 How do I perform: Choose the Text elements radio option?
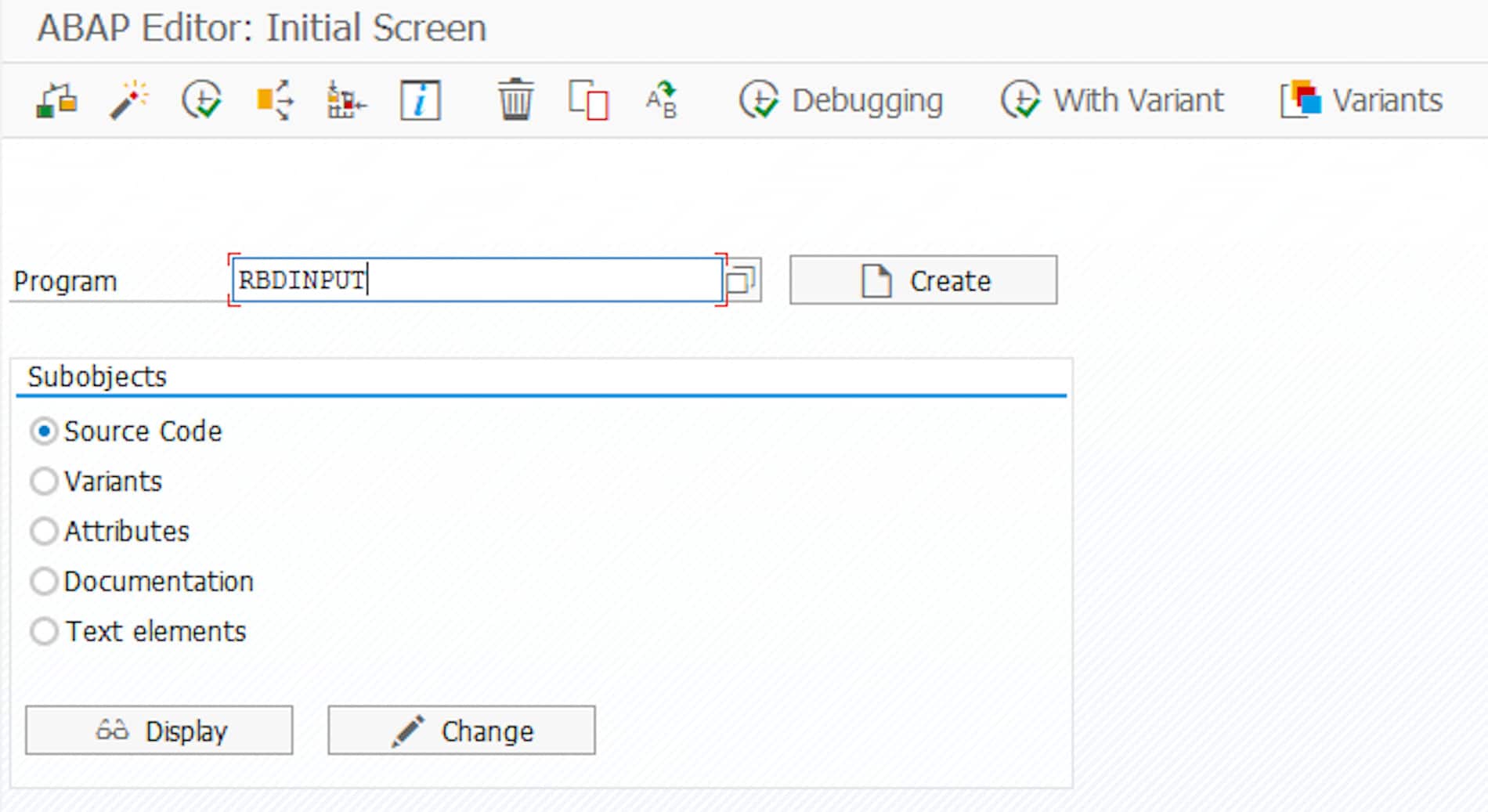point(44,631)
